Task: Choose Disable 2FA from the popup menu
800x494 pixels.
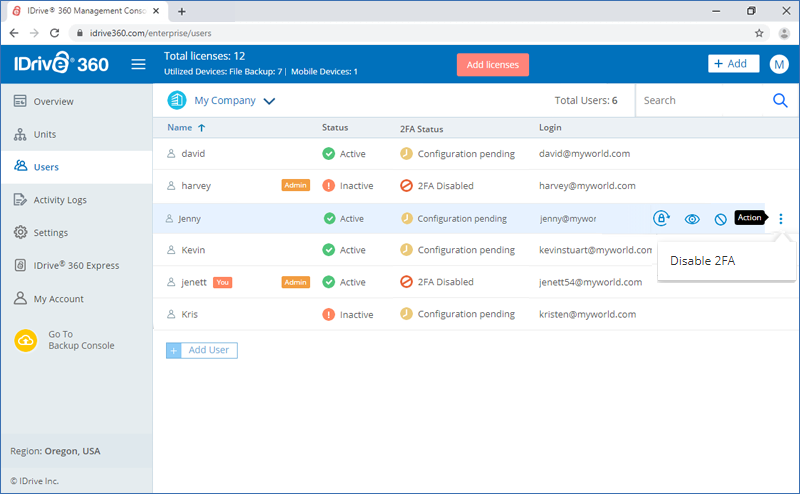Action: (703, 261)
